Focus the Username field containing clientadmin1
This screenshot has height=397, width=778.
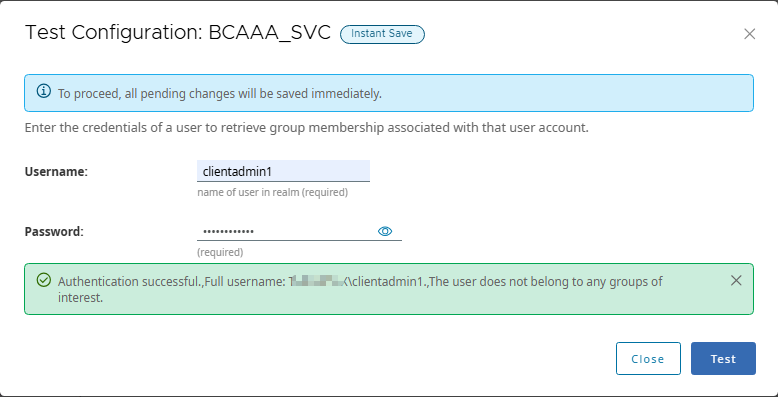[x=283, y=171]
